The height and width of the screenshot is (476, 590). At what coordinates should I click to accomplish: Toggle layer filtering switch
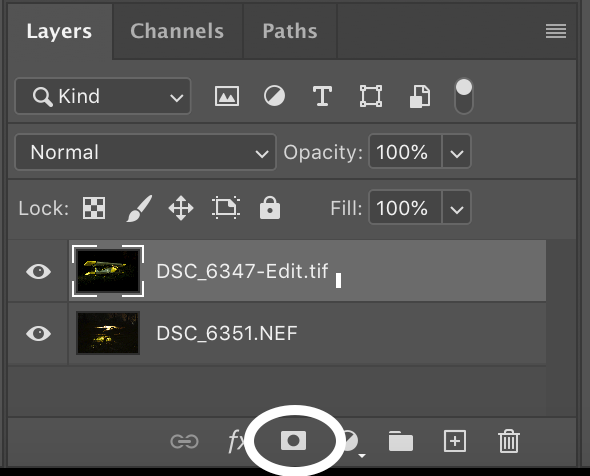(x=464, y=96)
